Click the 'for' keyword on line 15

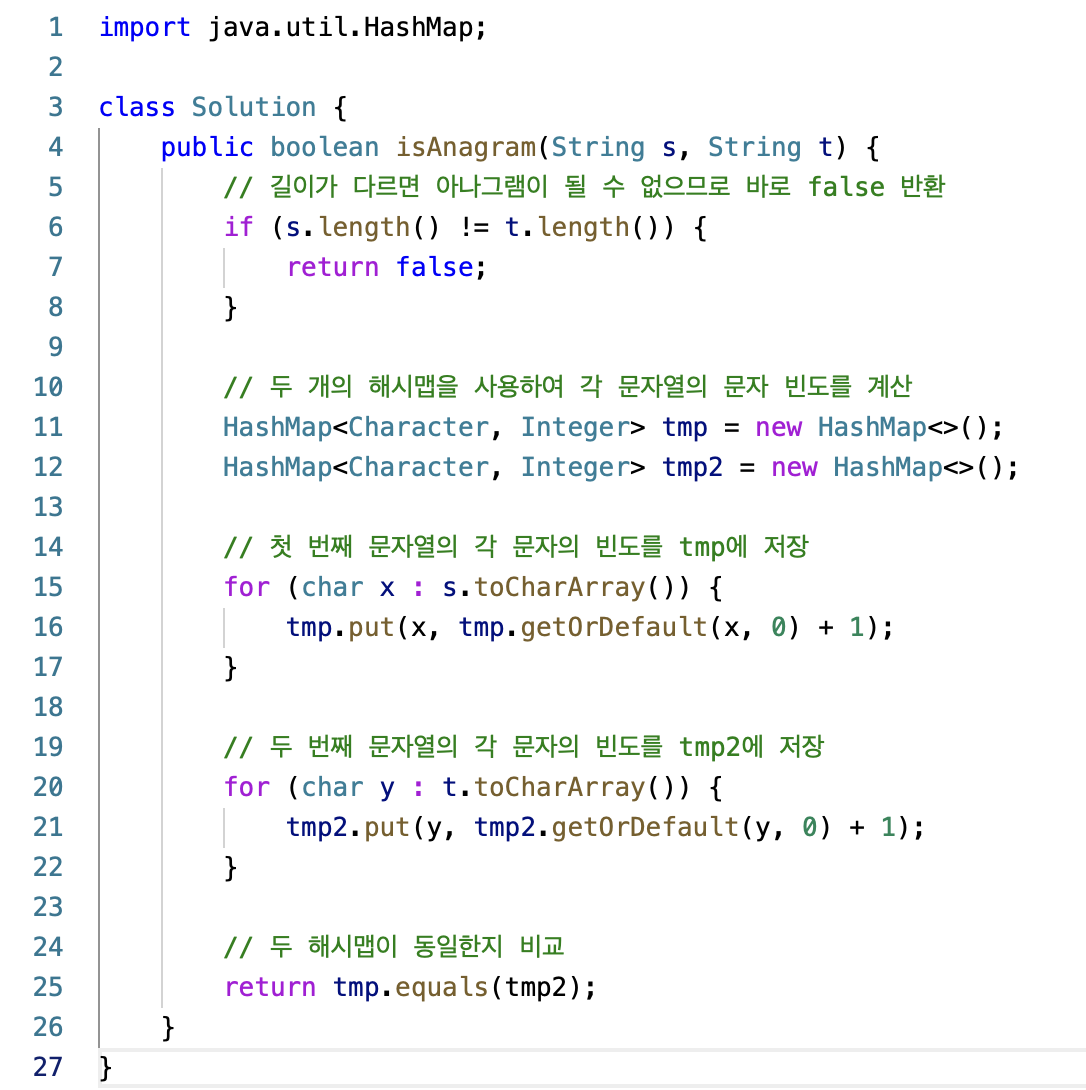click(x=246, y=587)
